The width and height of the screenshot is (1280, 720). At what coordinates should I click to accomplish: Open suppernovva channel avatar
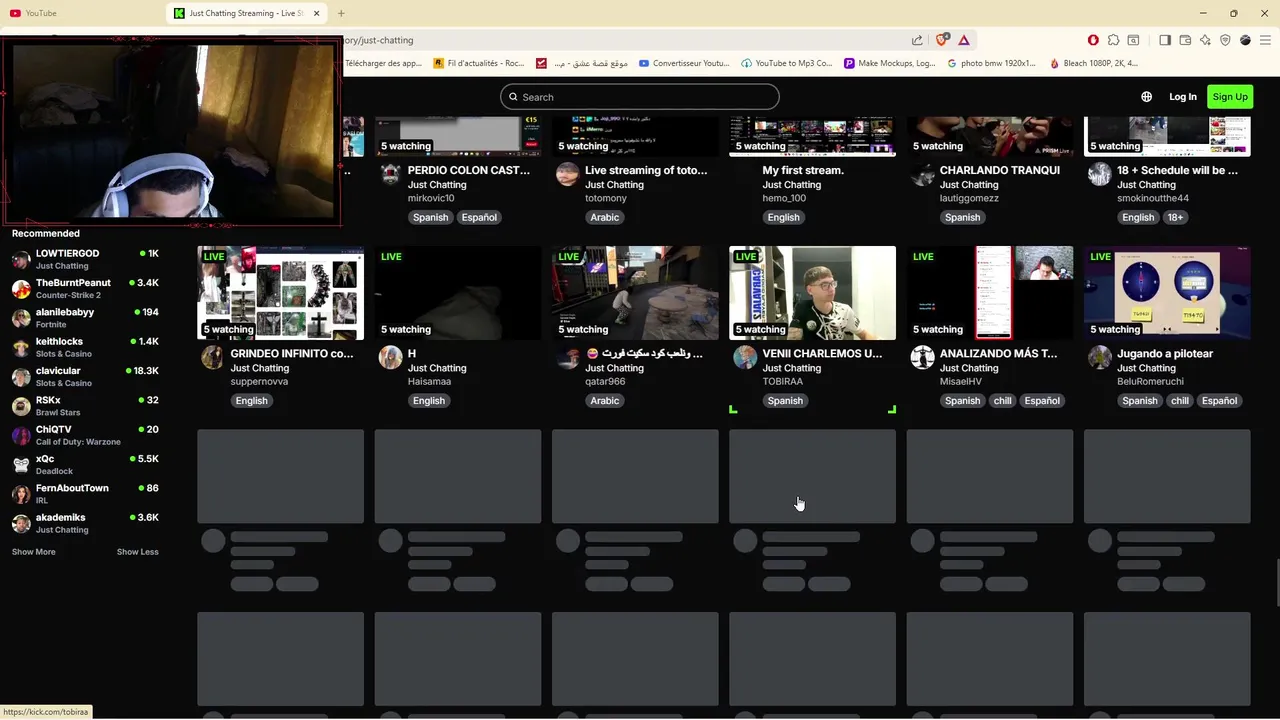(212, 357)
